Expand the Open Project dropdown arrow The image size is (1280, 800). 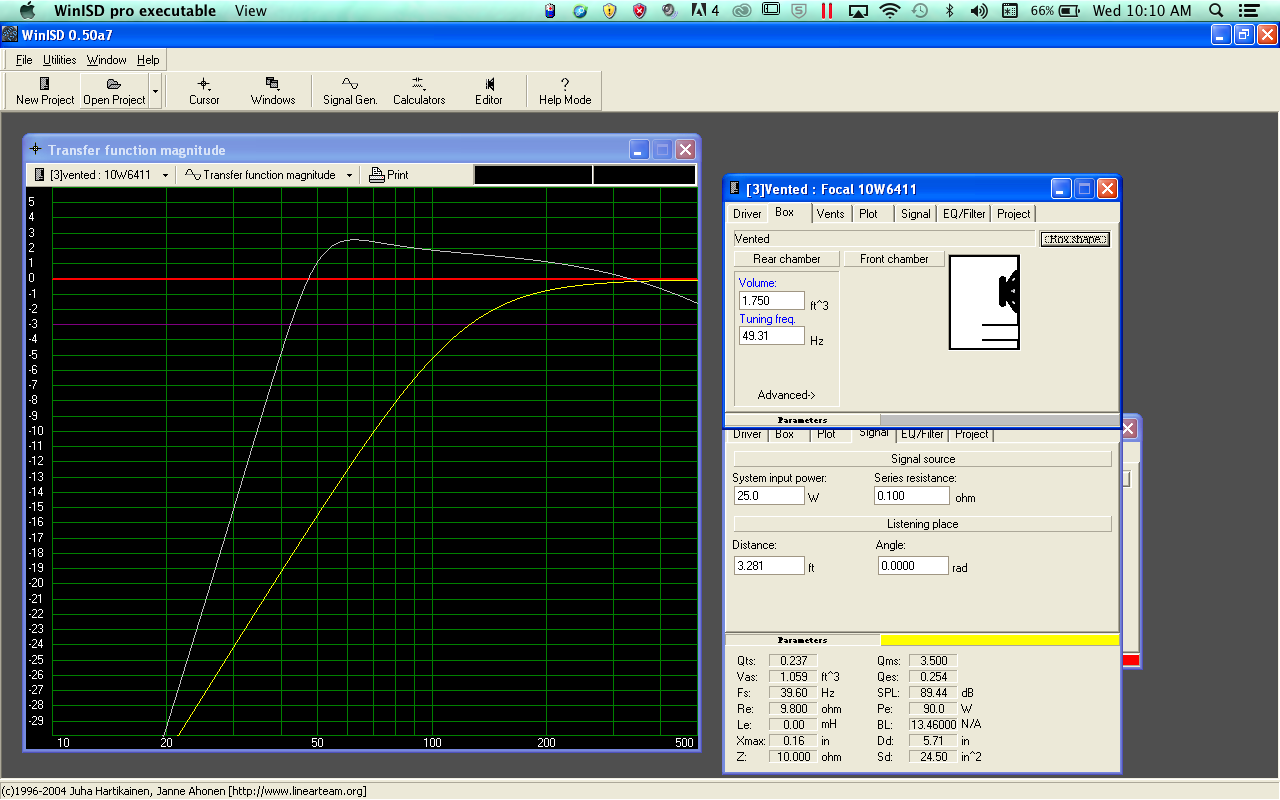tap(155, 91)
